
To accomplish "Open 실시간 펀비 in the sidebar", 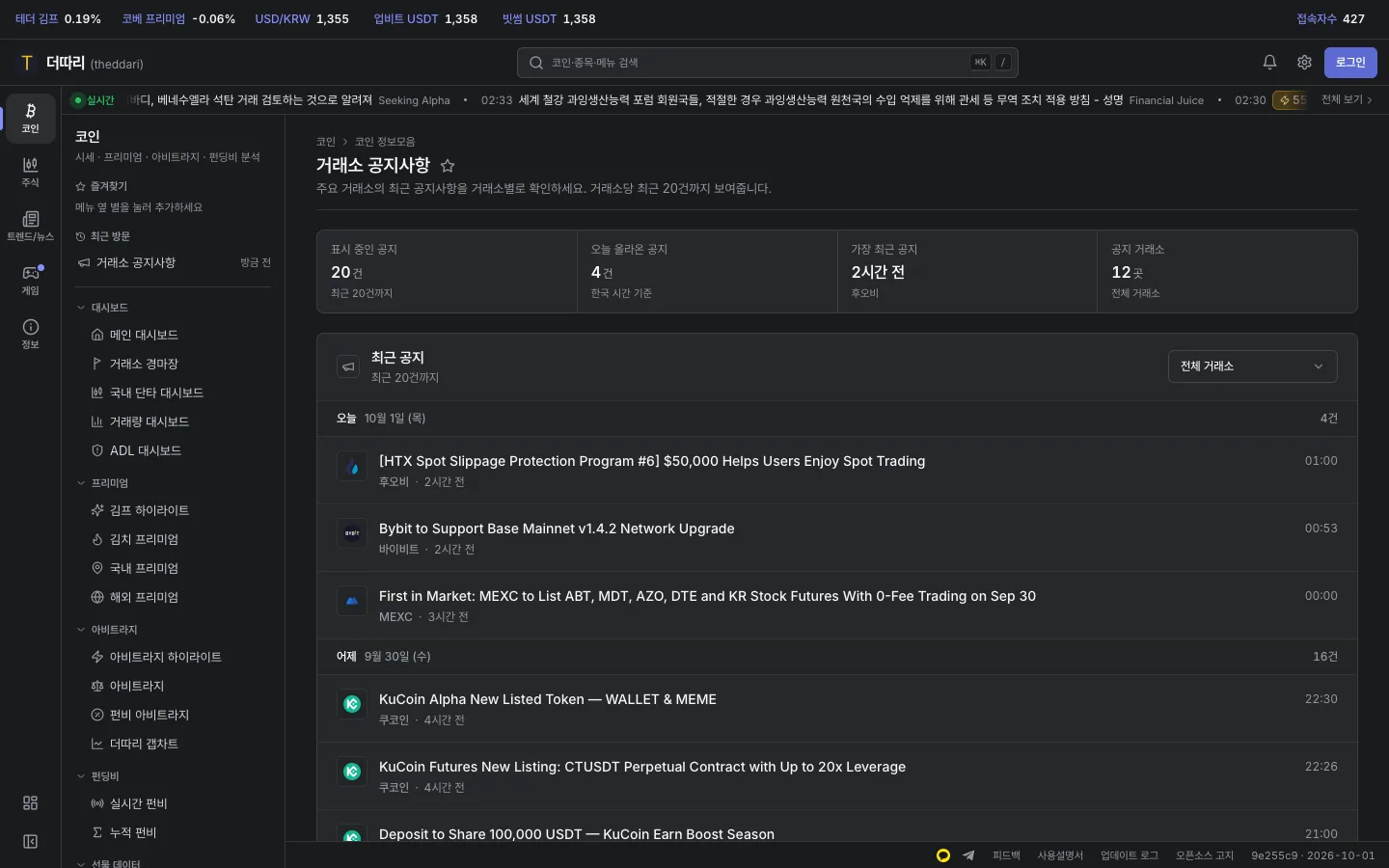I will pos(176,803).
